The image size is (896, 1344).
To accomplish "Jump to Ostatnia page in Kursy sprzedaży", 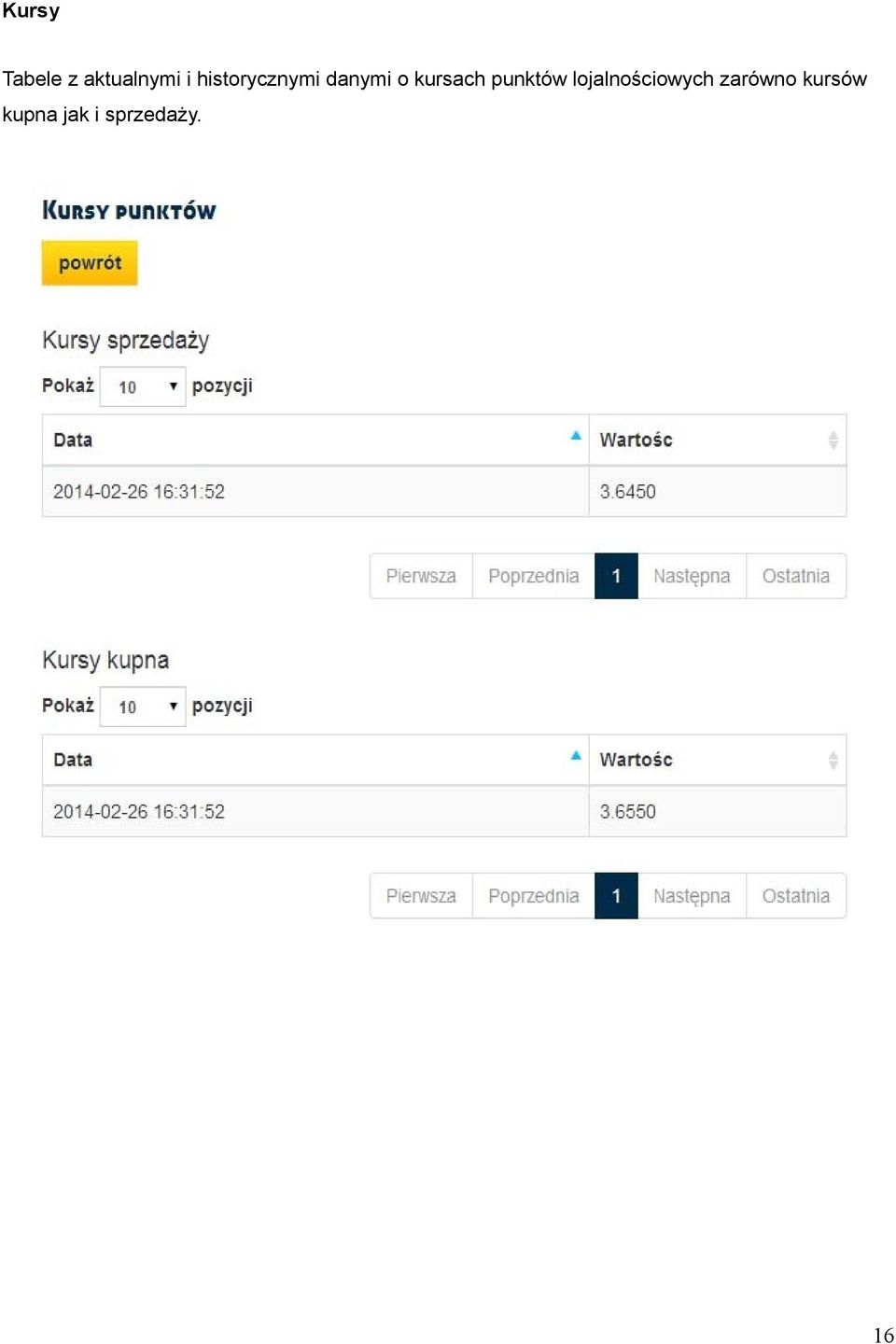I will (796, 576).
